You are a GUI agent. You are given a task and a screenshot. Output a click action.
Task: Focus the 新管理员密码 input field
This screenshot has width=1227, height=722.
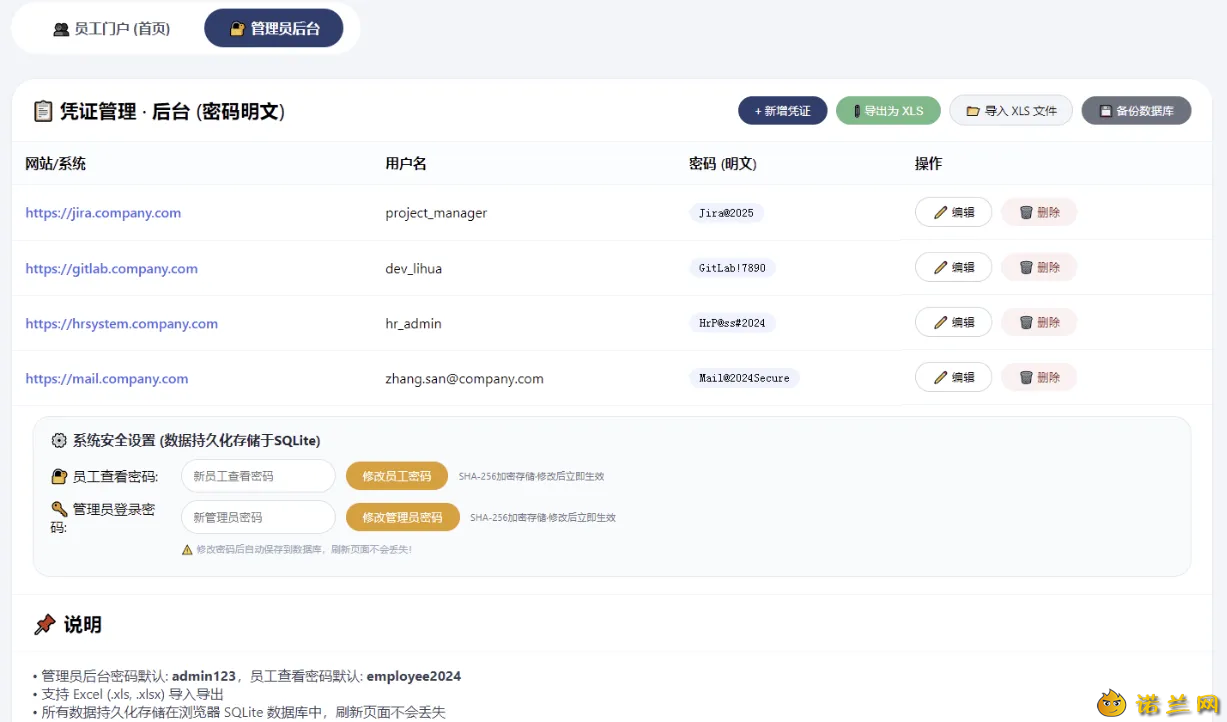(258, 517)
